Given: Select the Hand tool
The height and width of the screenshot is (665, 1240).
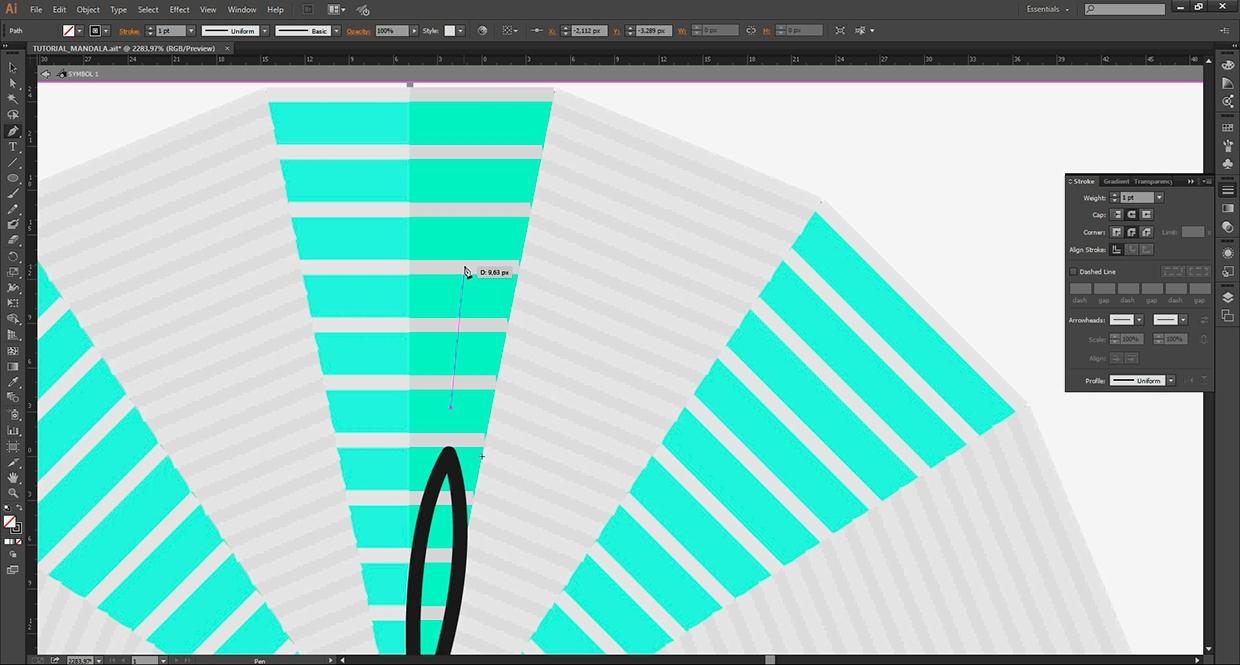Looking at the screenshot, I should 13,477.
